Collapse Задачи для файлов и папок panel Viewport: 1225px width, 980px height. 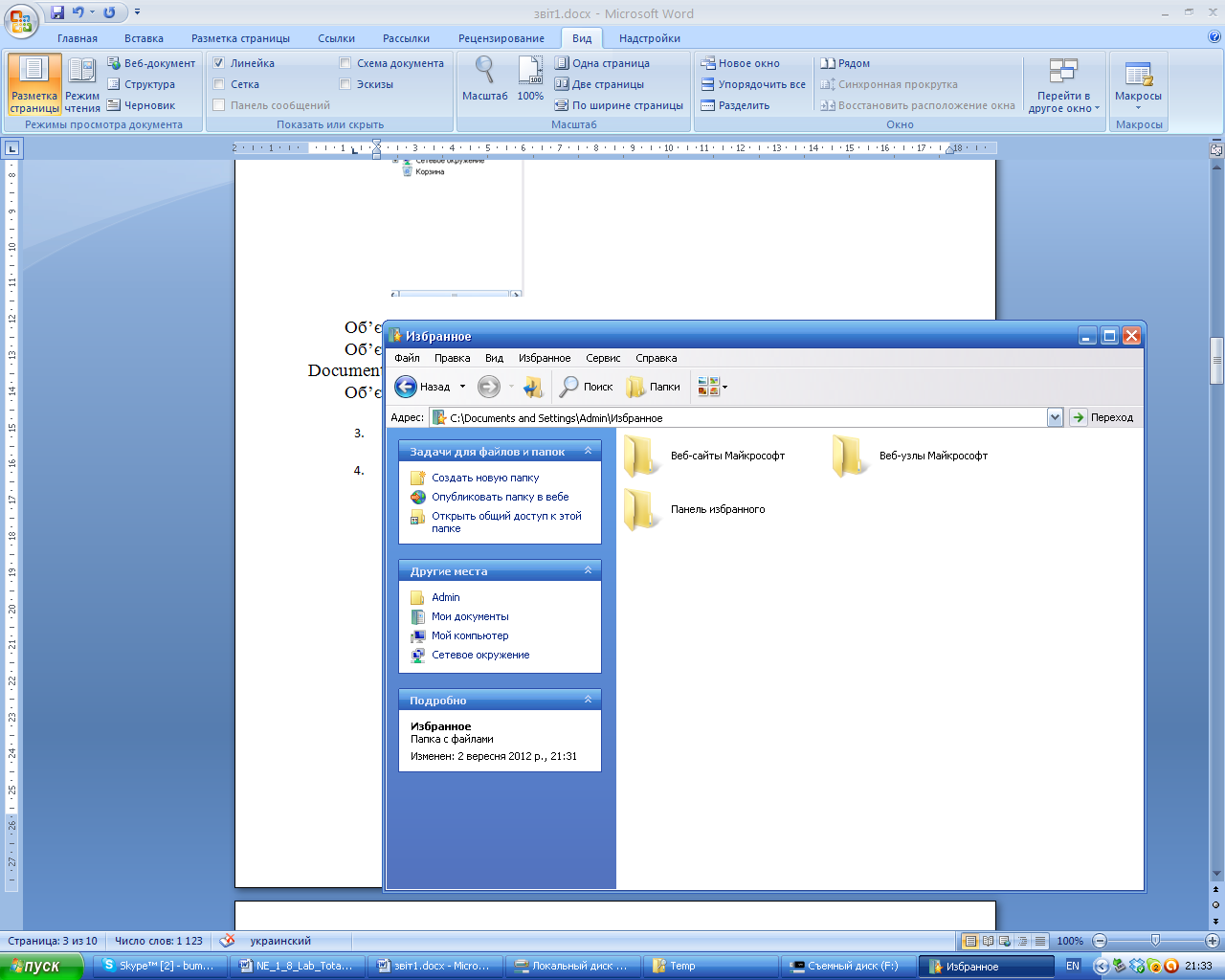click(589, 451)
